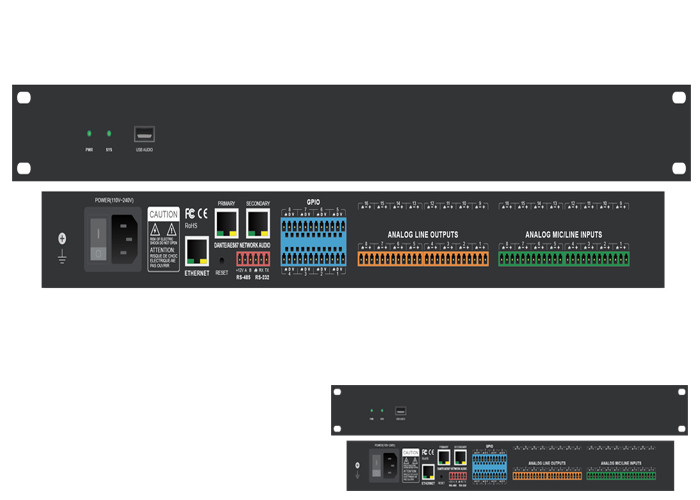
Task: Select the Primary Dante network port
Action: [228, 224]
